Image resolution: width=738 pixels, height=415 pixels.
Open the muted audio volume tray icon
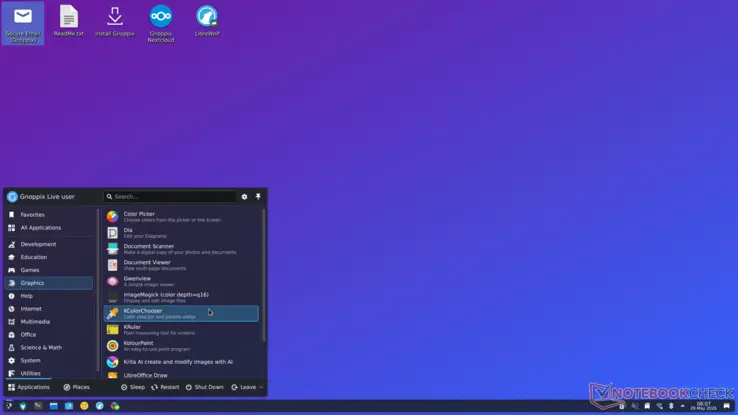[635, 406]
